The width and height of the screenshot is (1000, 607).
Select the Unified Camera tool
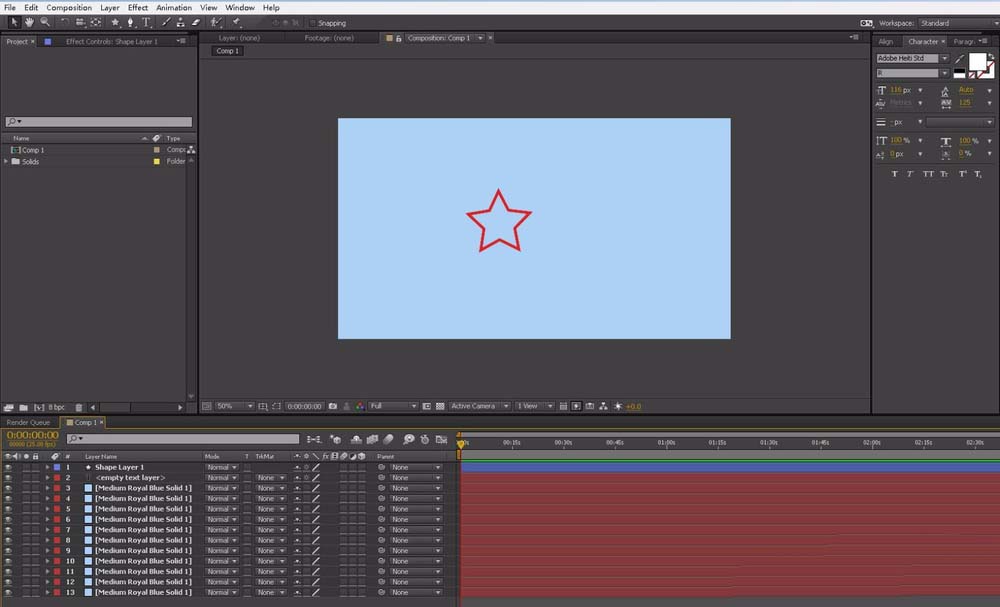pyautogui.click(x=80, y=22)
